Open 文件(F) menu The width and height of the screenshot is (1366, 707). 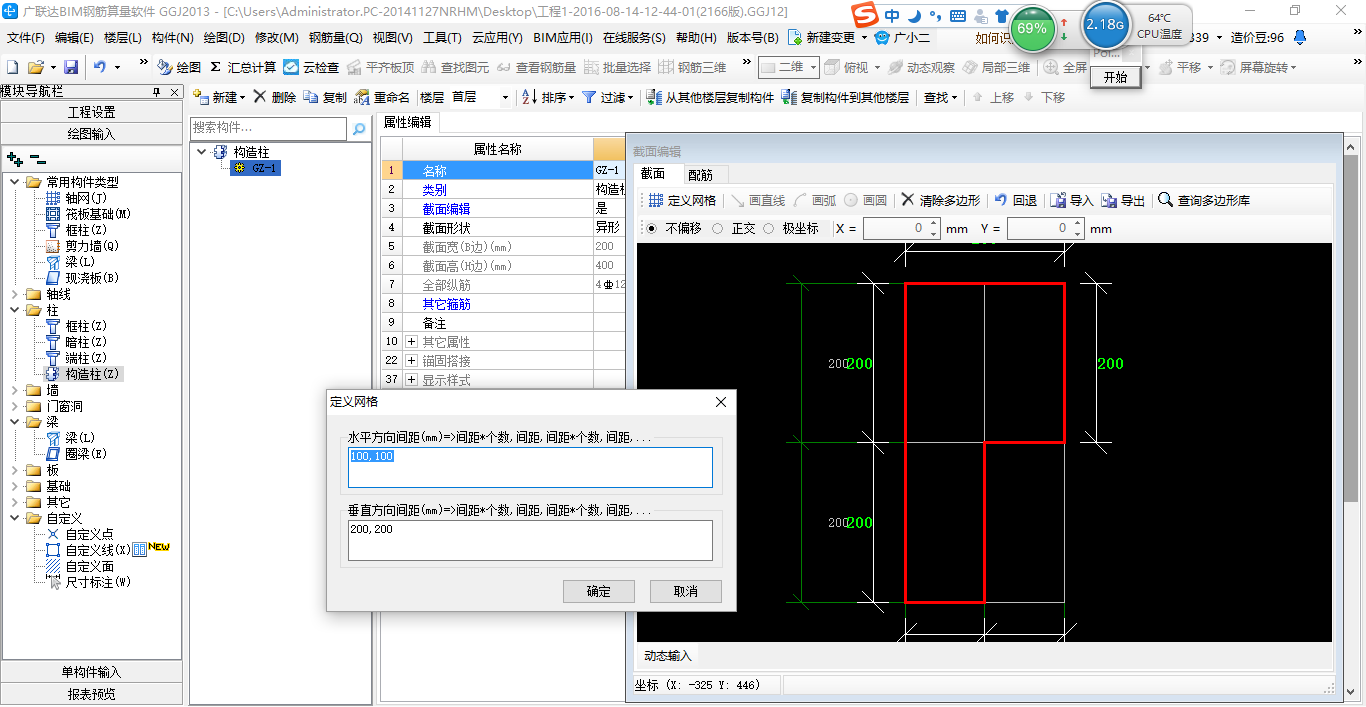click(26, 38)
